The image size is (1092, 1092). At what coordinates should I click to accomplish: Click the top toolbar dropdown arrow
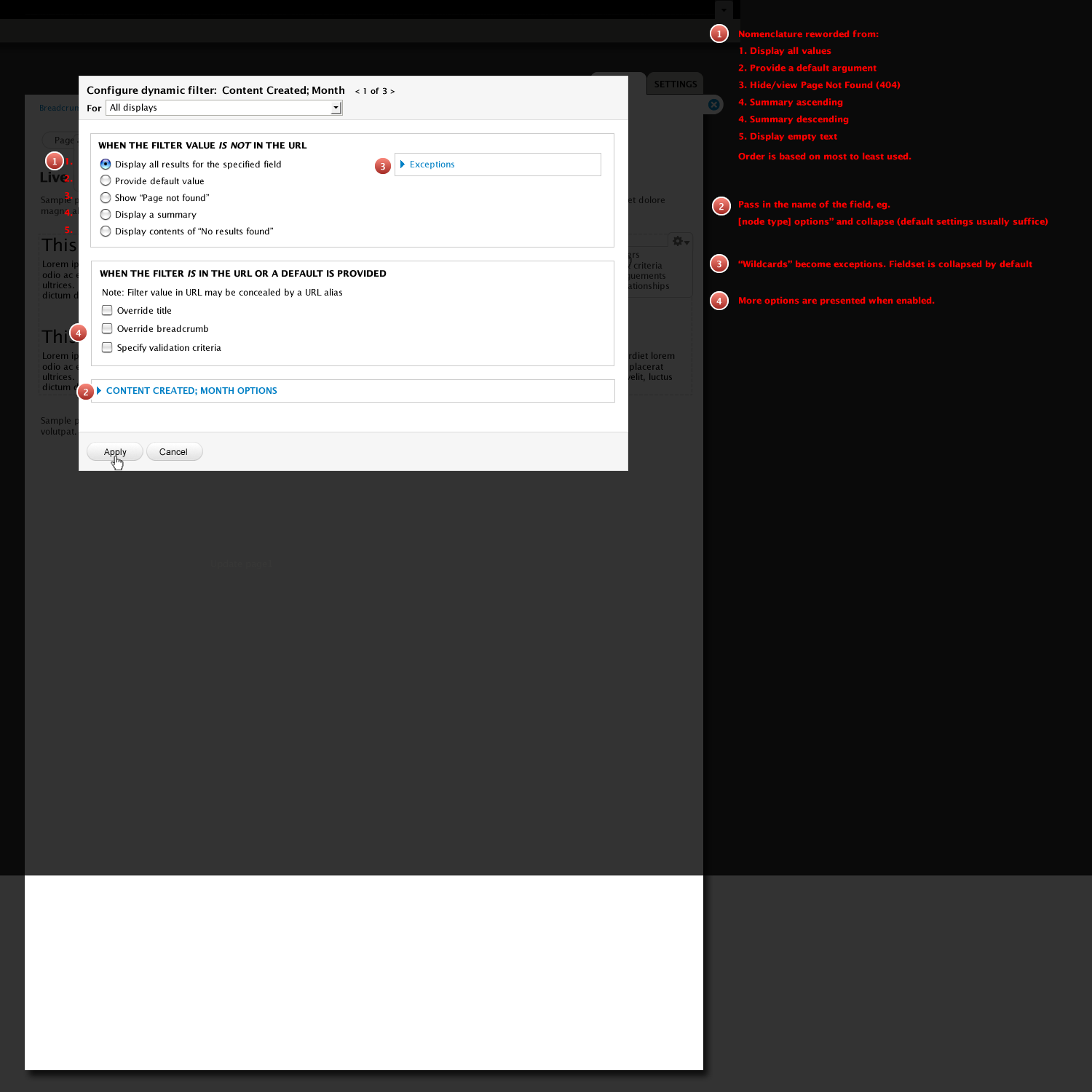tap(724, 10)
